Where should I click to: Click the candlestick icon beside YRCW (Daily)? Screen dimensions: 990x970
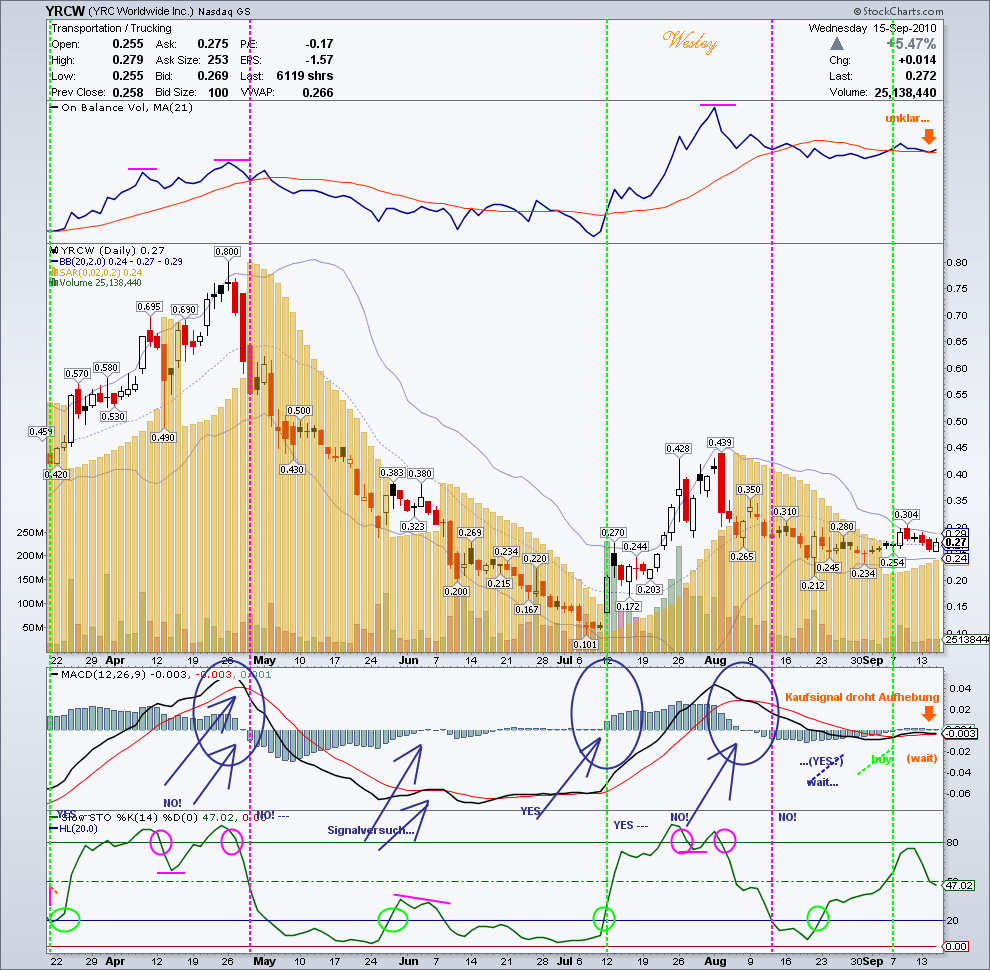click(x=54, y=251)
